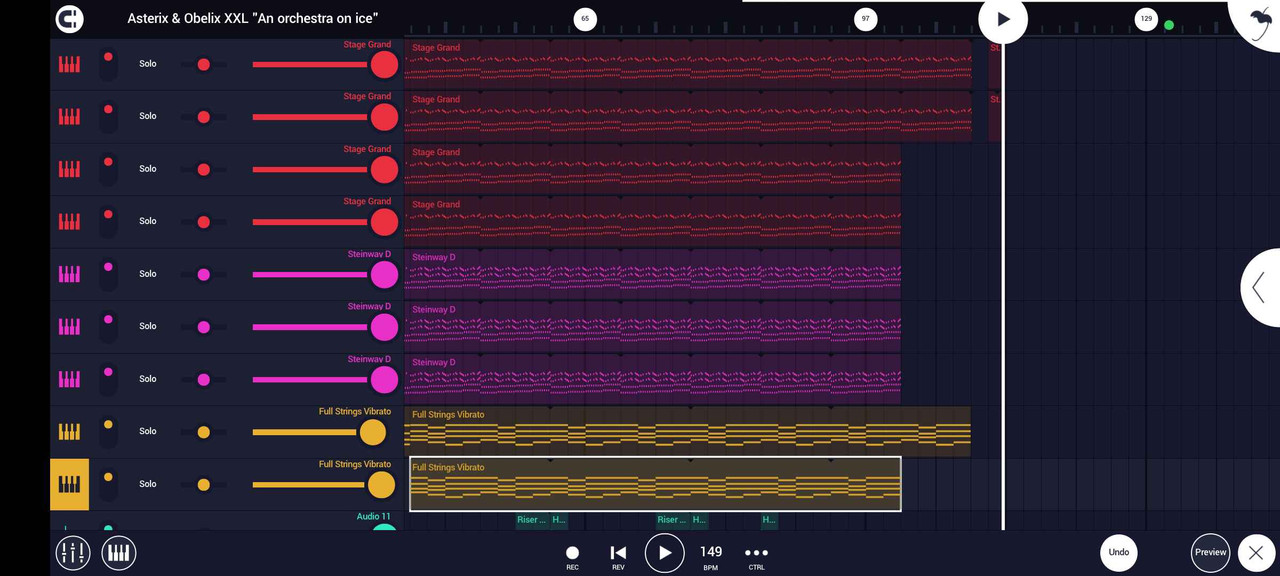The width and height of the screenshot is (1280, 576).
Task: Mute the first Stage Grand track
Action: pyautogui.click(x=108, y=64)
